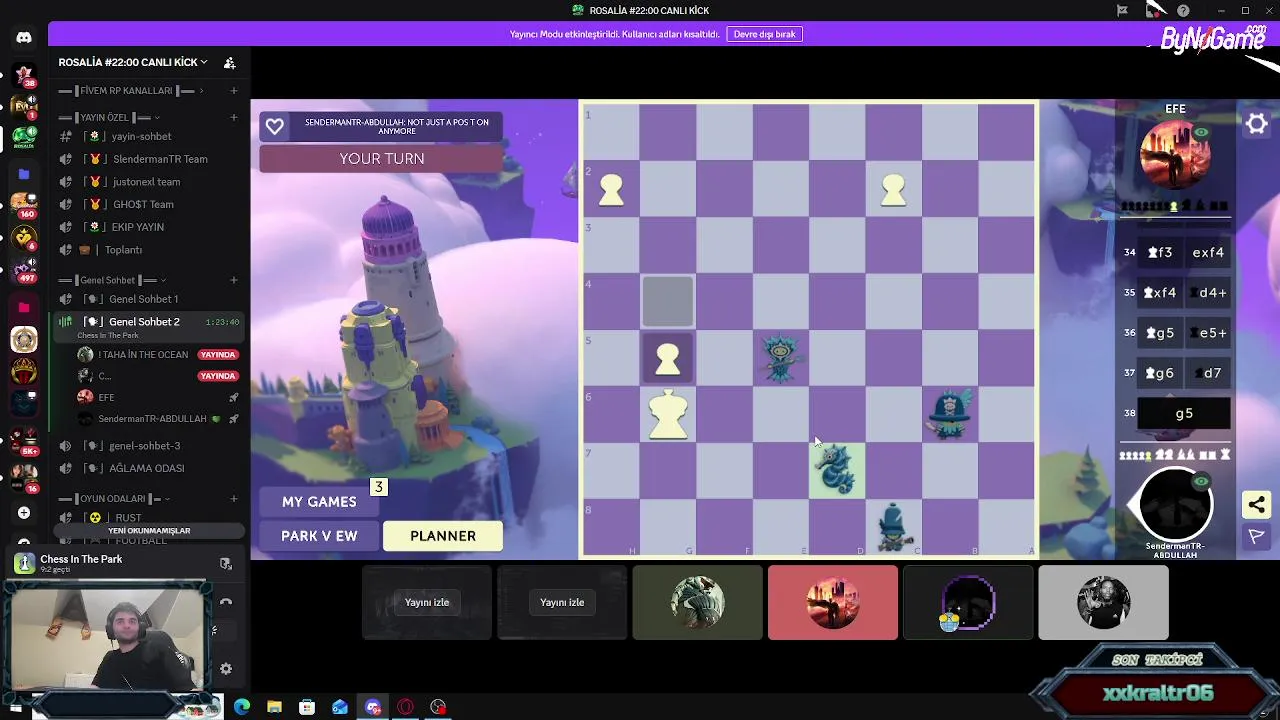Click the highlighted grey square on the board

[x=668, y=301]
